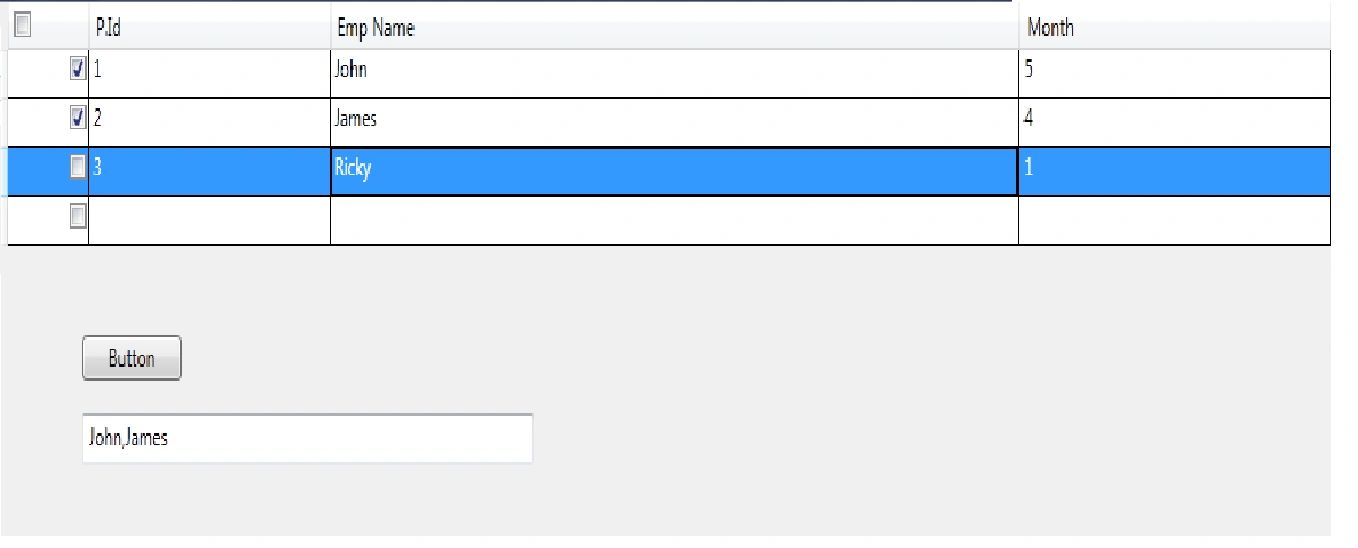This screenshot has width=1358, height=548.
Task: Select the John name cell
Action: [x=674, y=73]
